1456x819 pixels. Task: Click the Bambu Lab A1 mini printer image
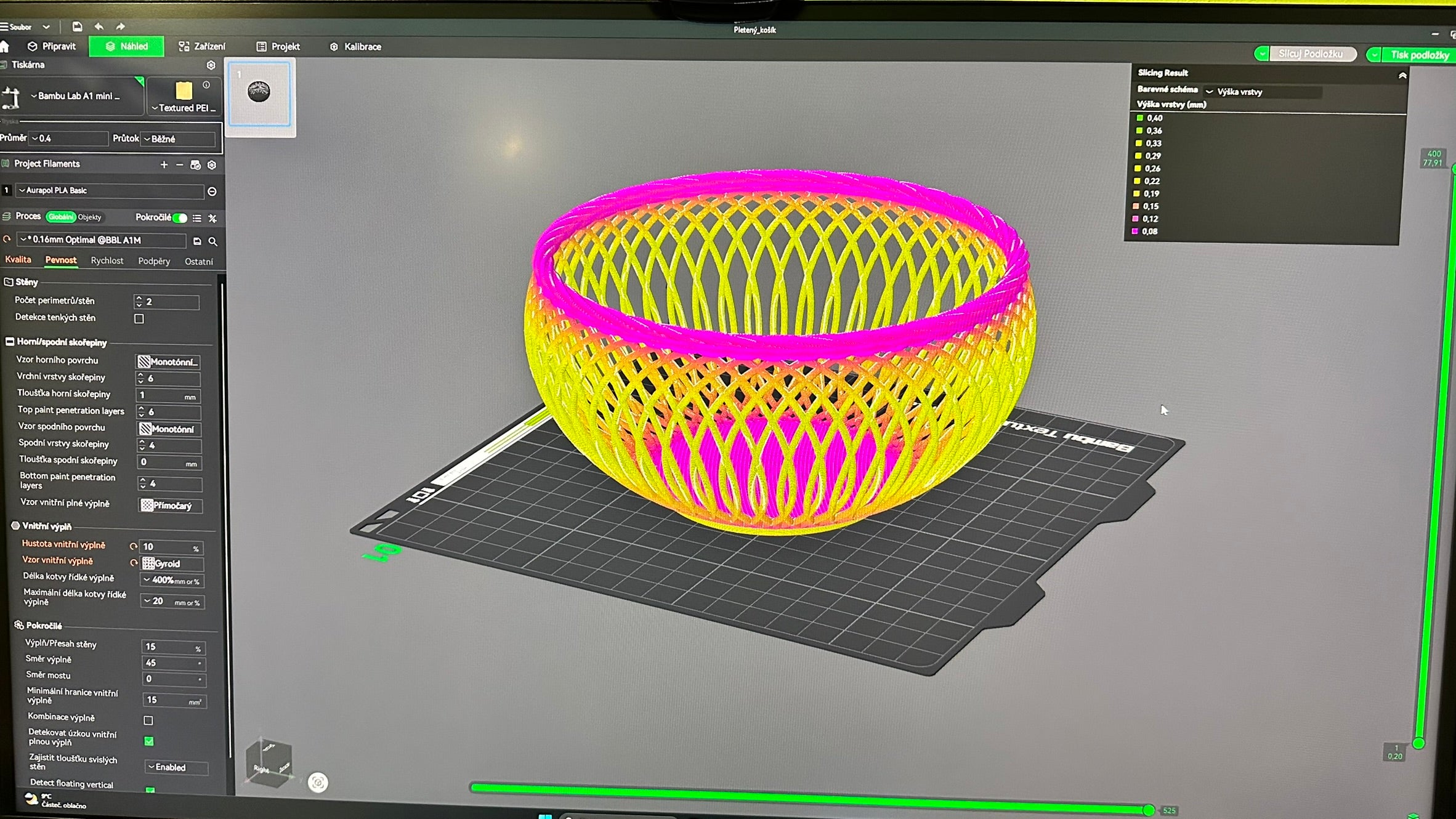[x=11, y=99]
